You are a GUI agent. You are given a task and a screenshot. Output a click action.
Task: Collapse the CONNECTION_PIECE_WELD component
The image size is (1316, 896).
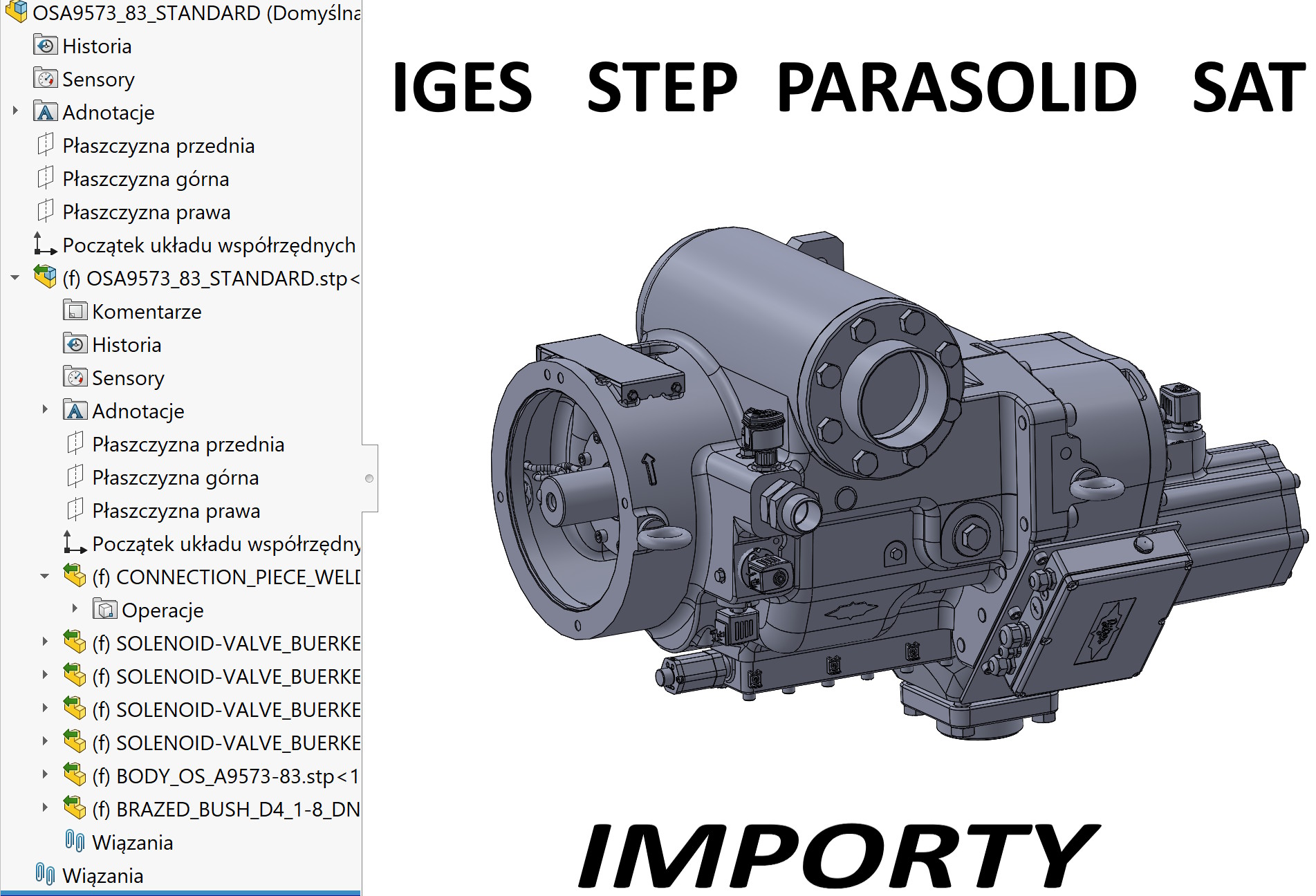45,576
